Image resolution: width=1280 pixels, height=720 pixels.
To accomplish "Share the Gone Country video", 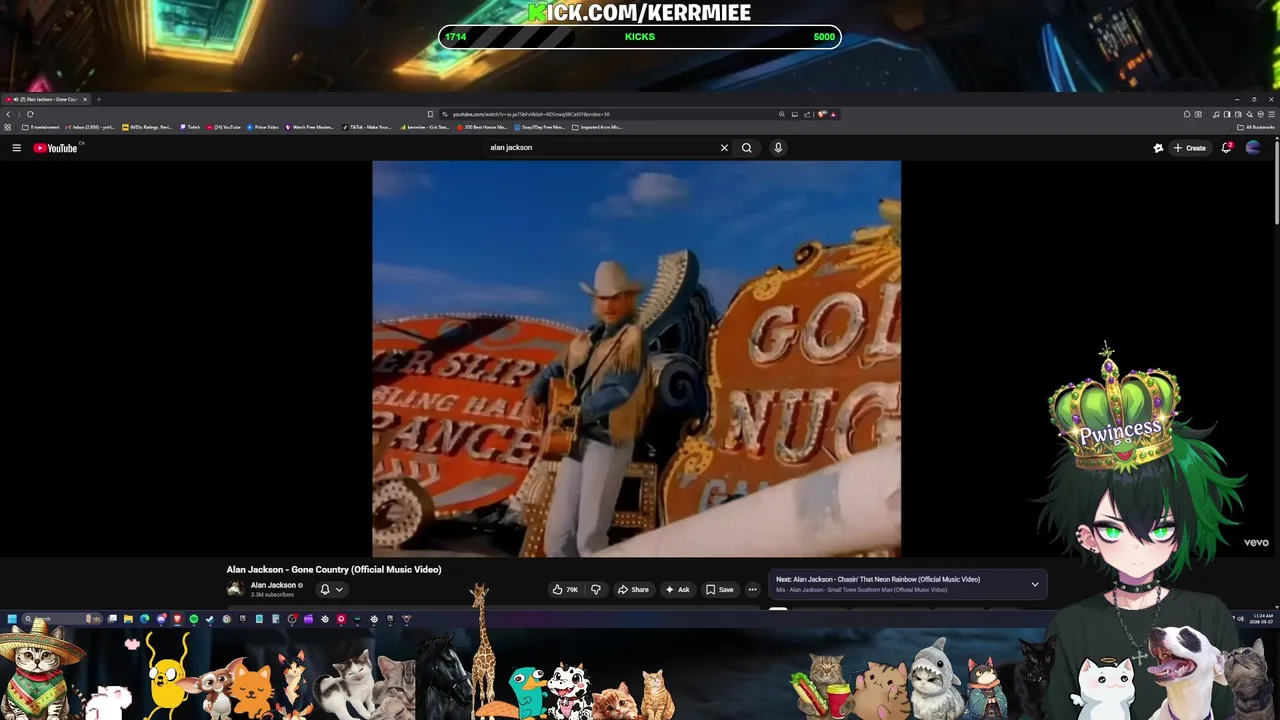I will (633, 590).
